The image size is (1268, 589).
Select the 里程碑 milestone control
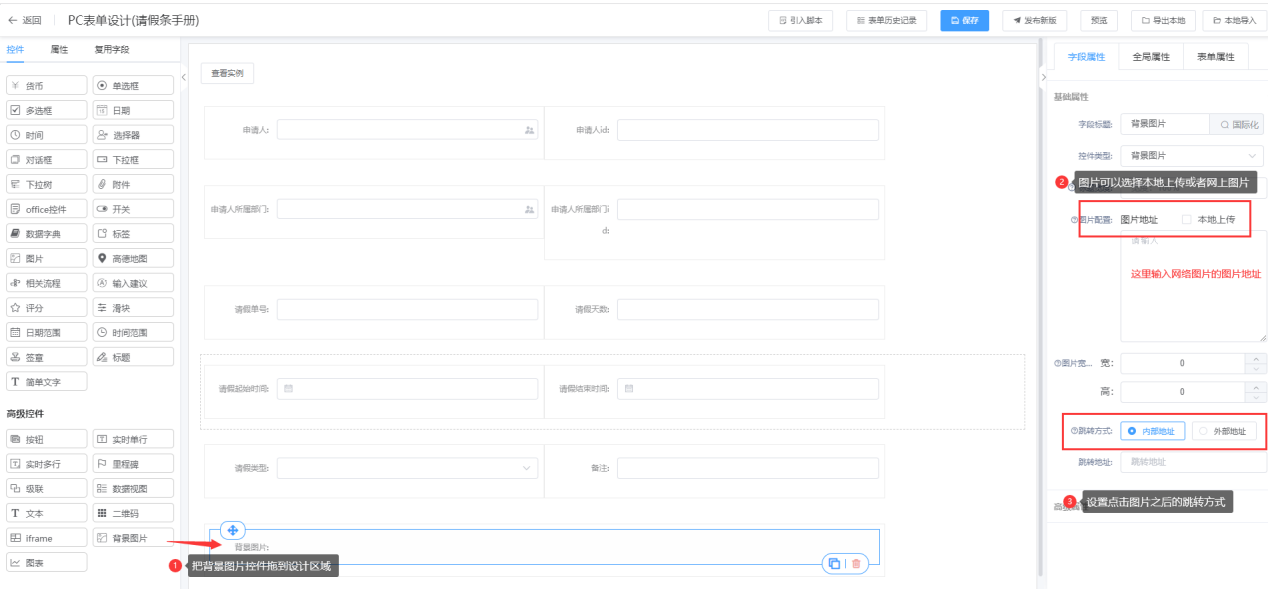coord(133,464)
